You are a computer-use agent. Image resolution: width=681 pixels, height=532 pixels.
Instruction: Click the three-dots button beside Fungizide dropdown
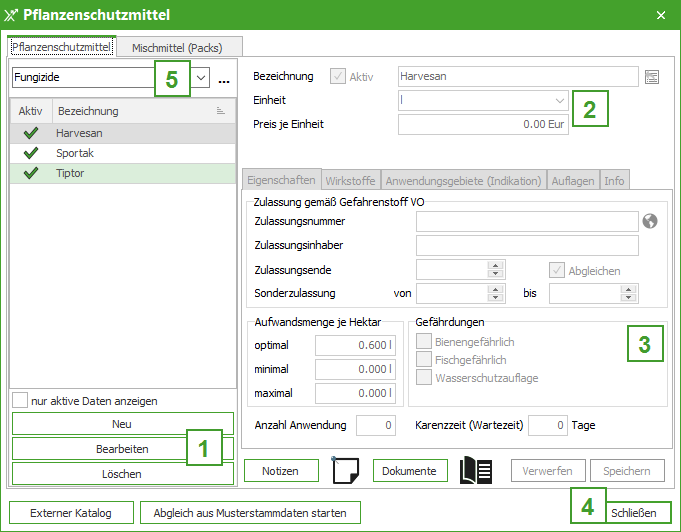(x=224, y=78)
